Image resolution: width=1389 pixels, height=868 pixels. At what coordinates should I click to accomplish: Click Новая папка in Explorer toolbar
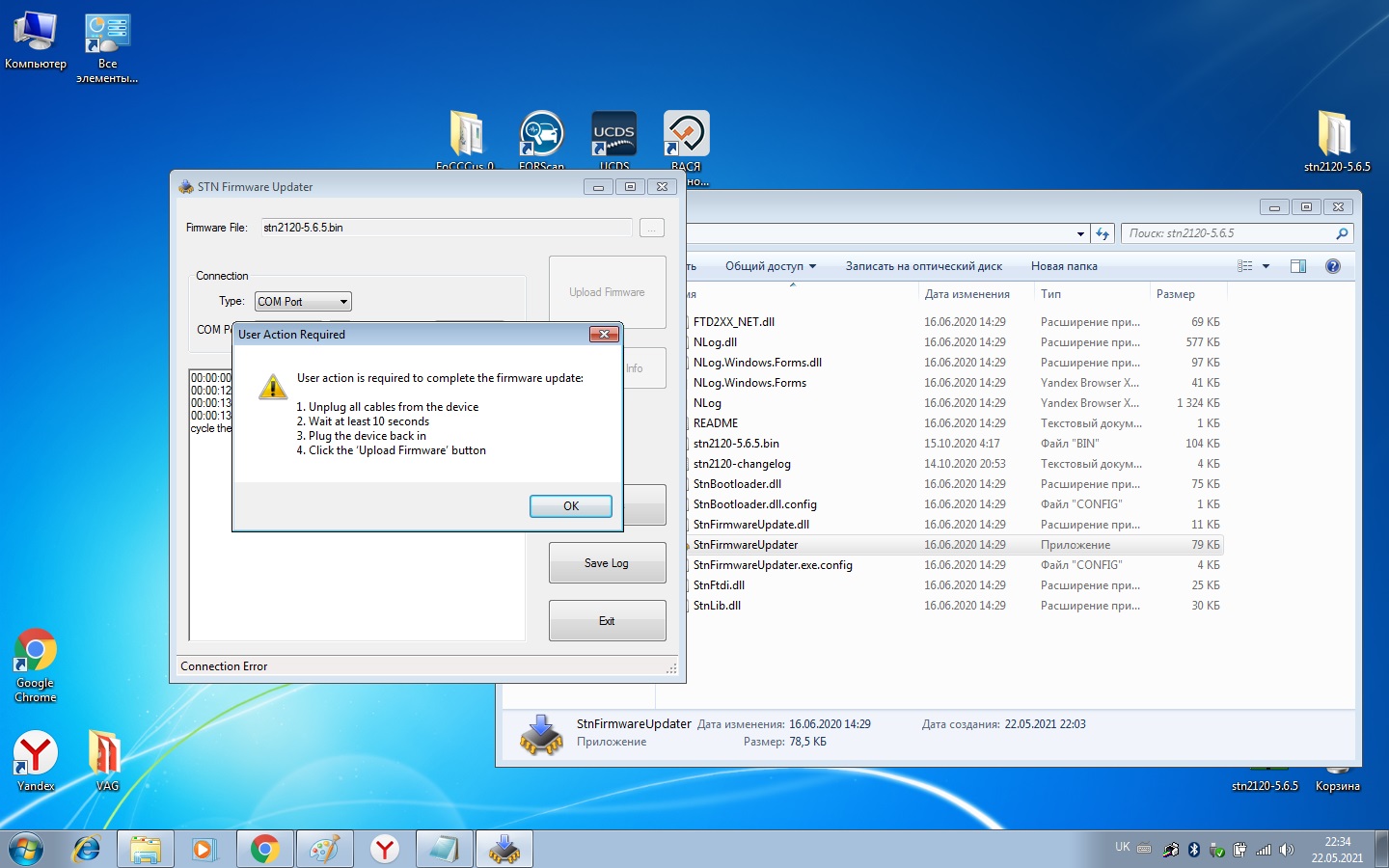coord(1064,266)
